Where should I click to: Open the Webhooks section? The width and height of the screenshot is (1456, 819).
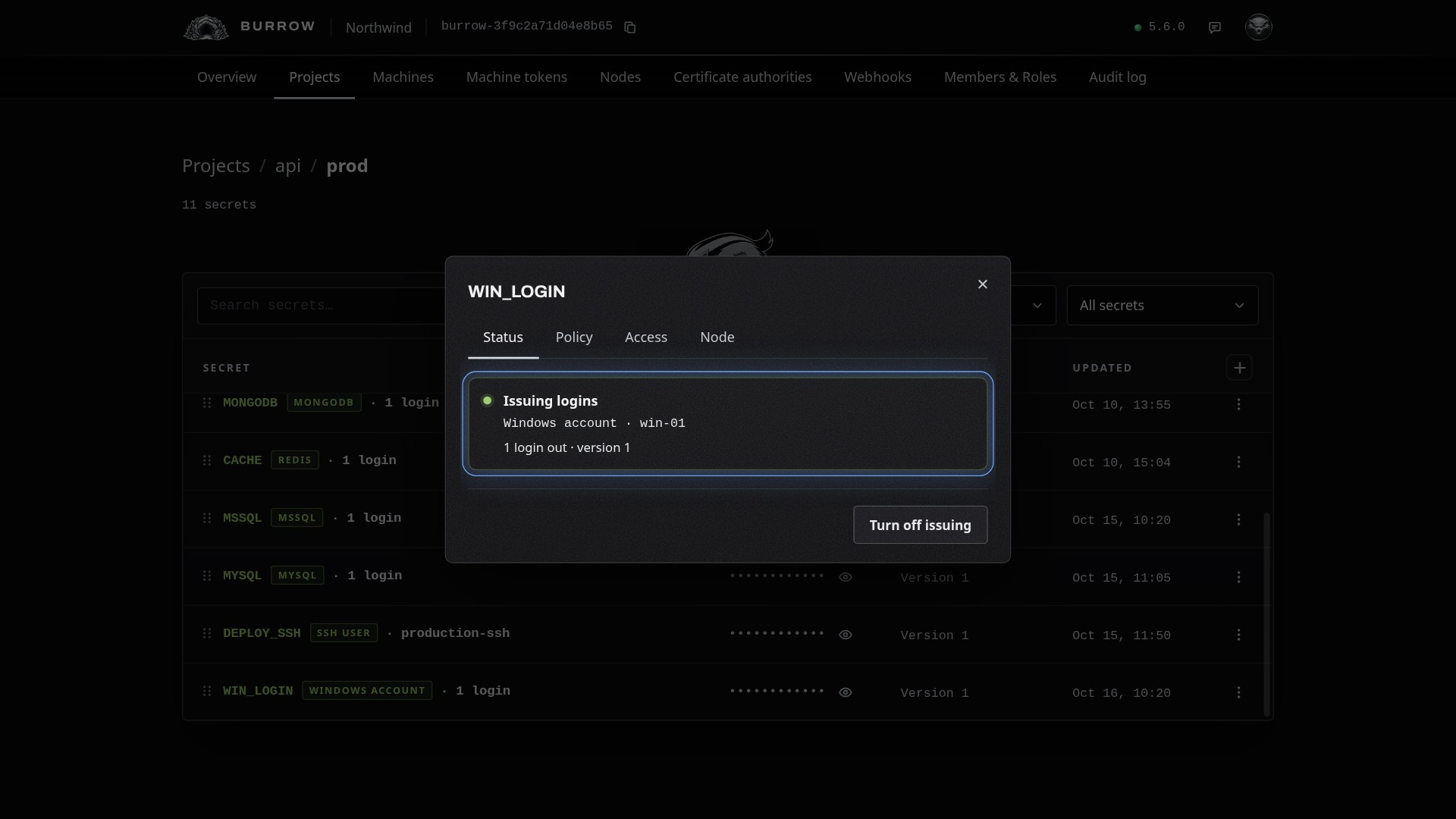click(878, 77)
